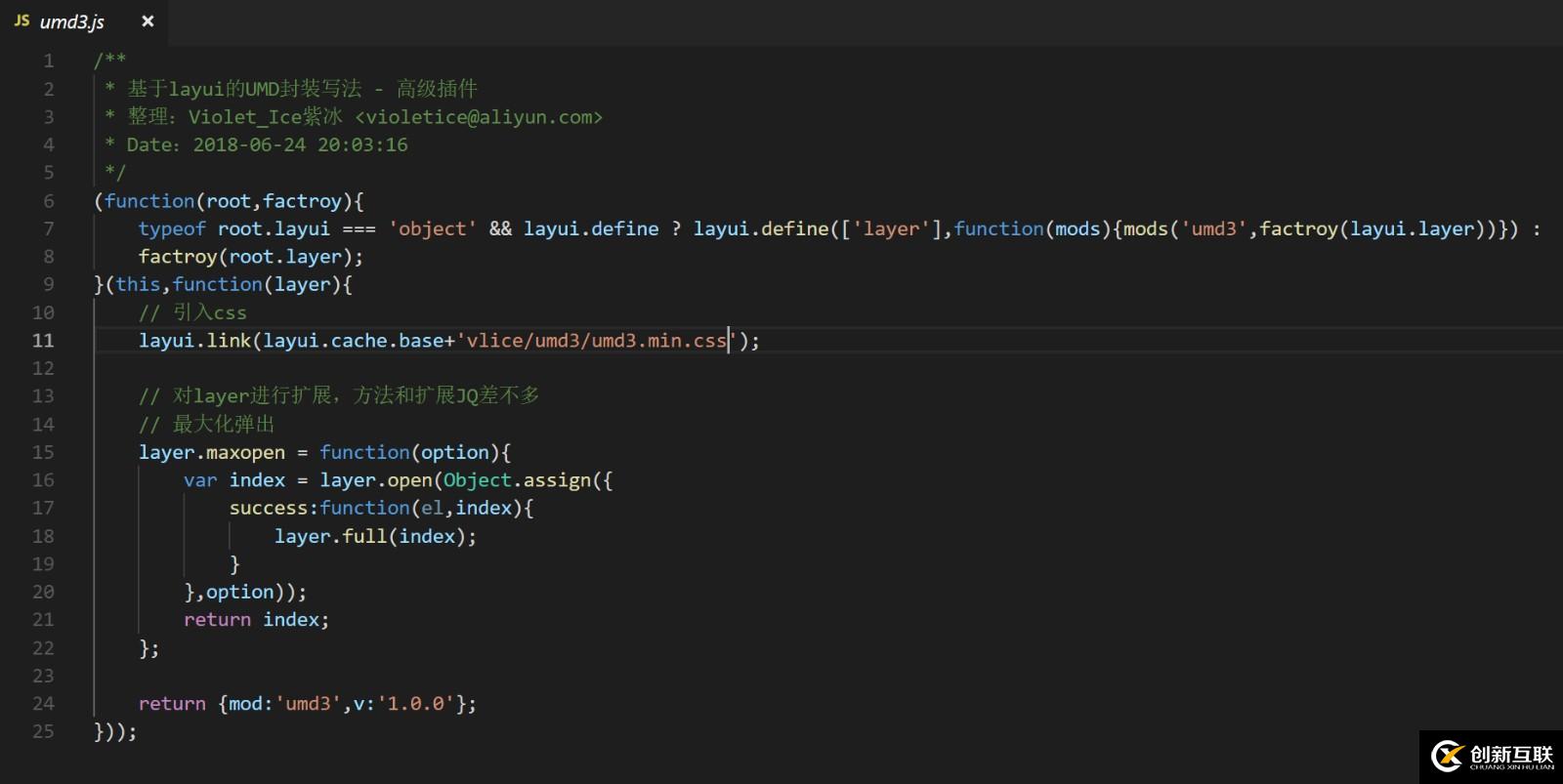Image resolution: width=1563 pixels, height=784 pixels.
Task: Click the 'this' keyword on line 9
Action: 138,284
